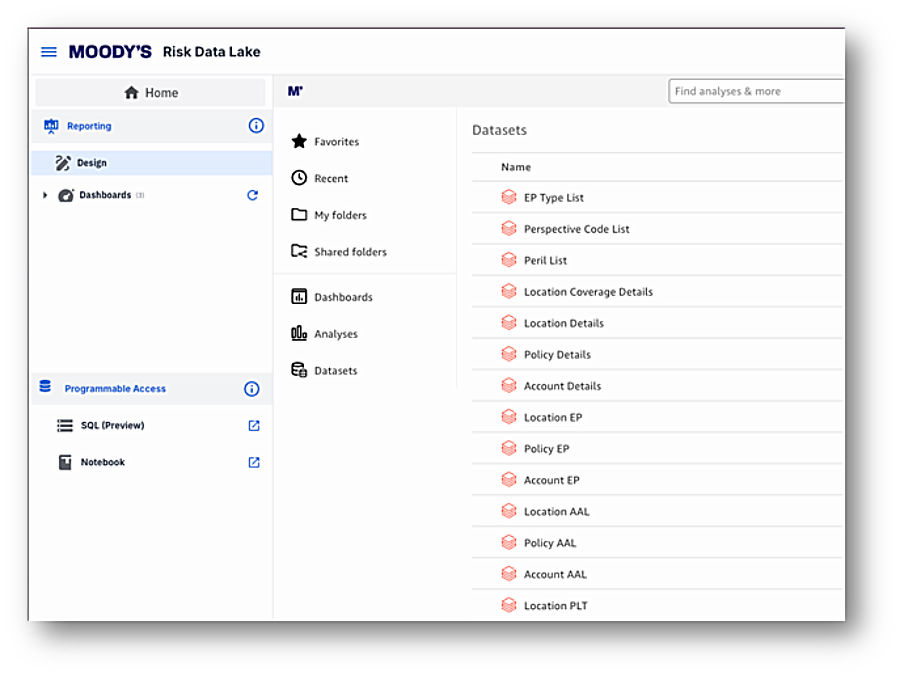Click the Policy Details dataset icon
This screenshot has height=676, width=900.
pos(509,354)
